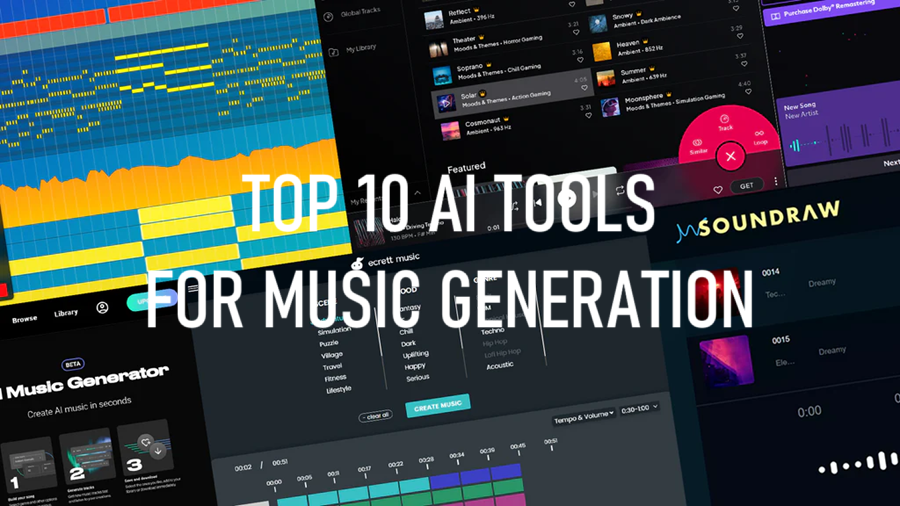Favorite the Soprano track with its heart
The image size is (900, 506).
[x=580, y=60]
